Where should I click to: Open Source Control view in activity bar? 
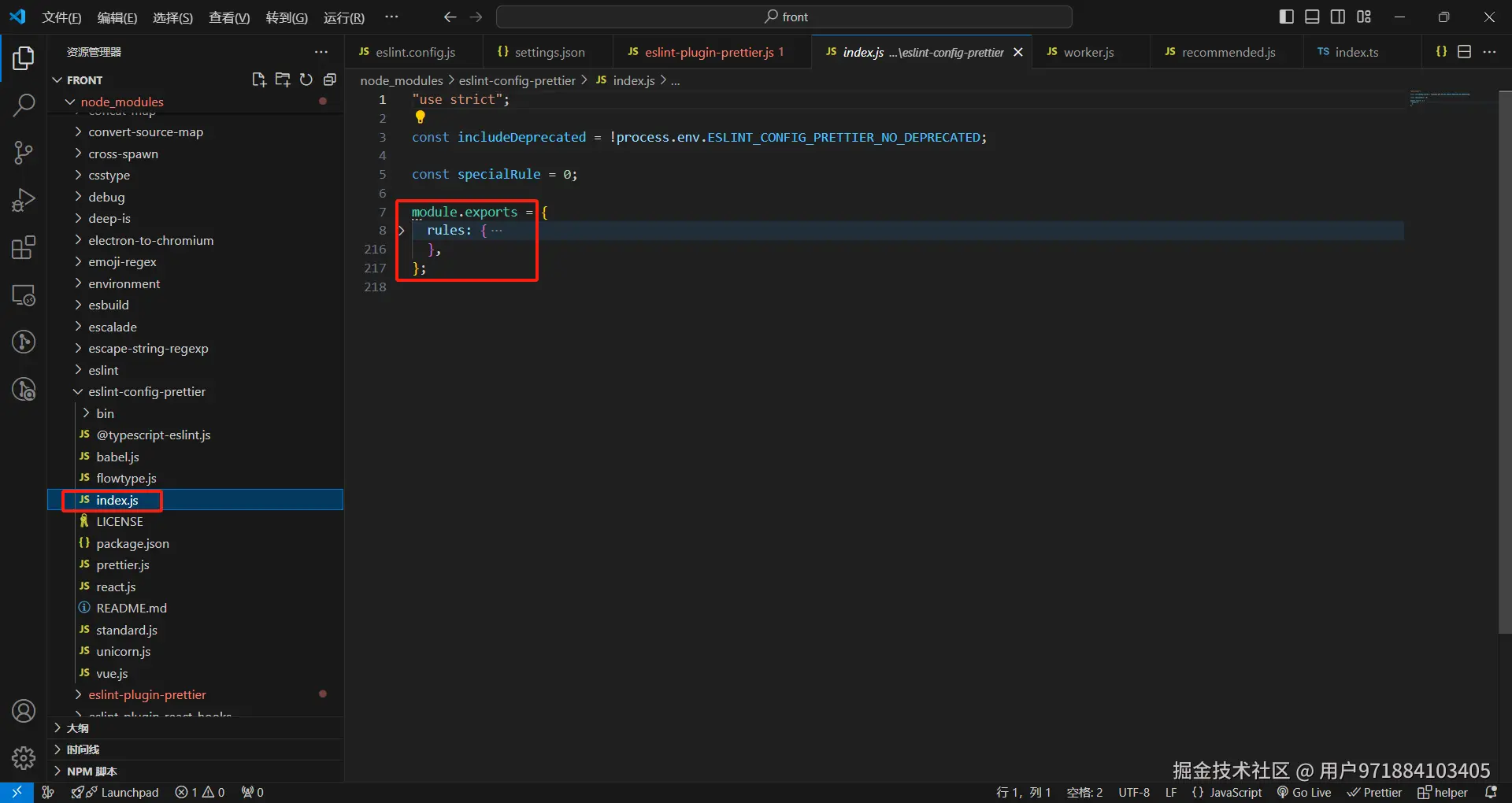pyautogui.click(x=24, y=153)
